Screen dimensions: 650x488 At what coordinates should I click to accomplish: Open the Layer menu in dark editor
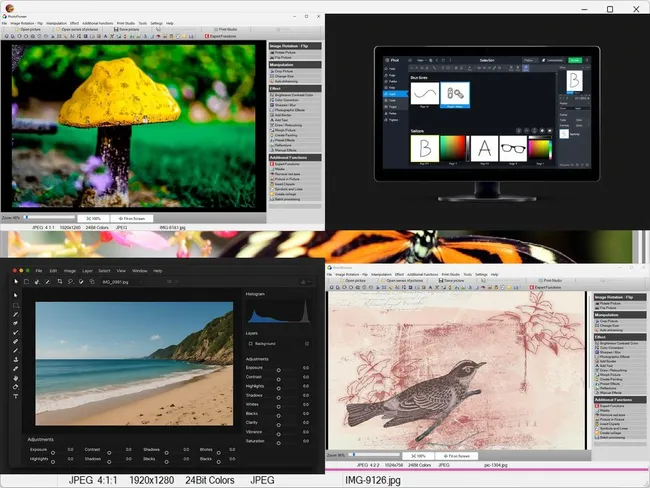pyautogui.click(x=87, y=270)
